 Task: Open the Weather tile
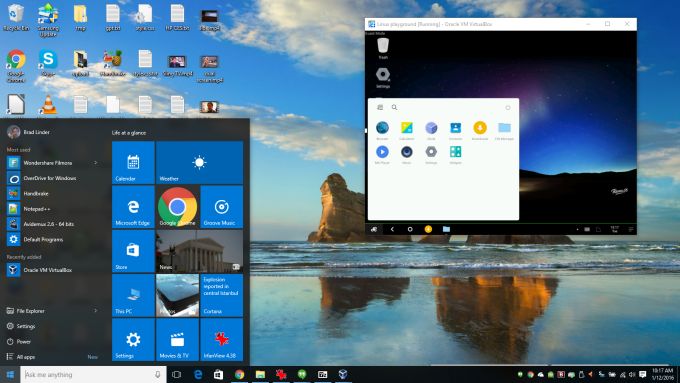coord(199,162)
